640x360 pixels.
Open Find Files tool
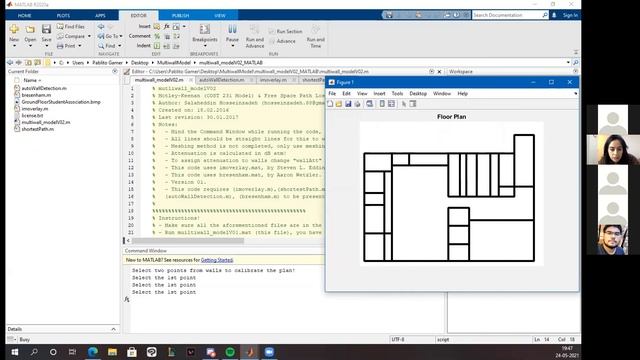click(x=71, y=27)
